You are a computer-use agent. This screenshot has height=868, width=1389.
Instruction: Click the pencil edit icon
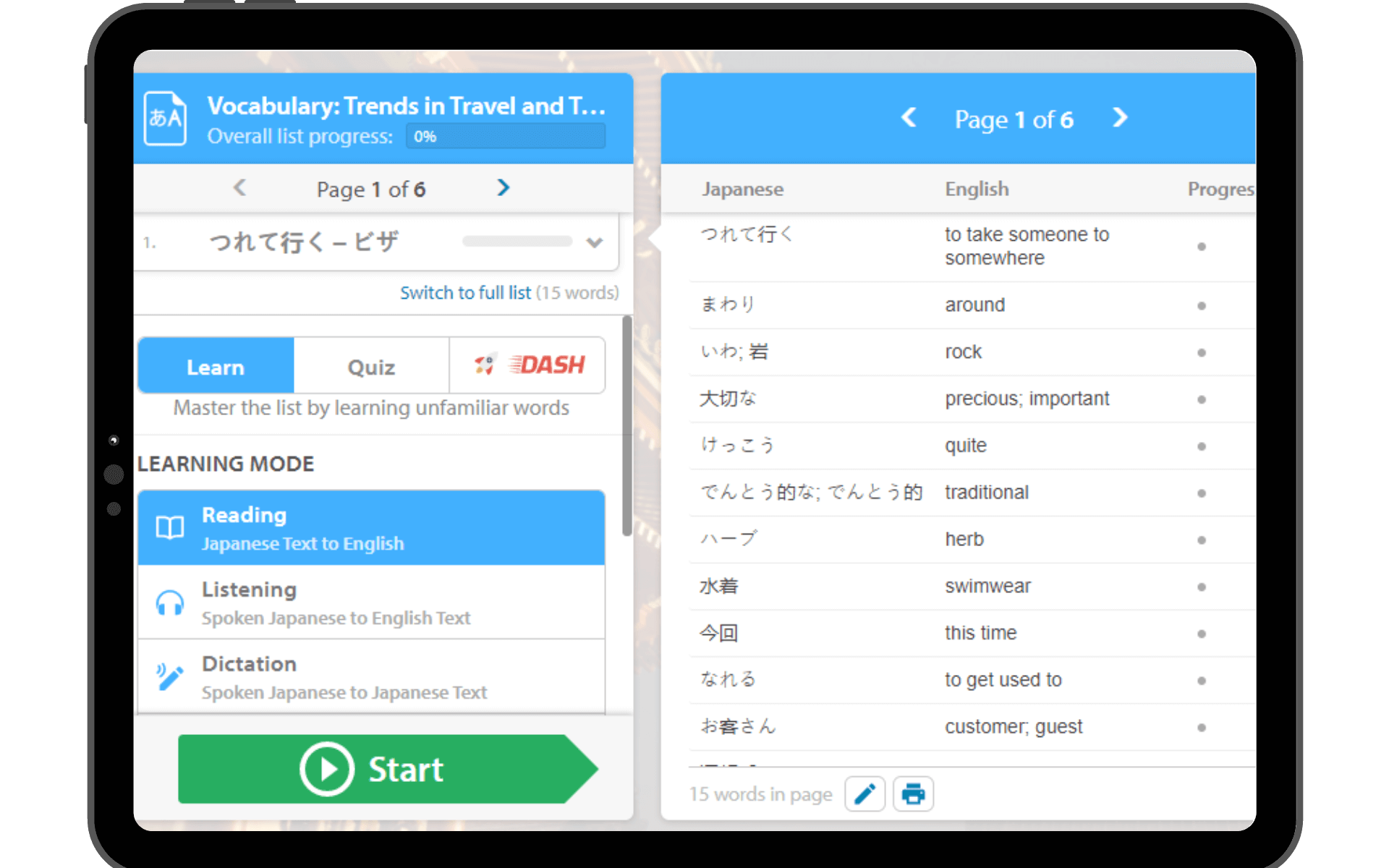(x=865, y=794)
